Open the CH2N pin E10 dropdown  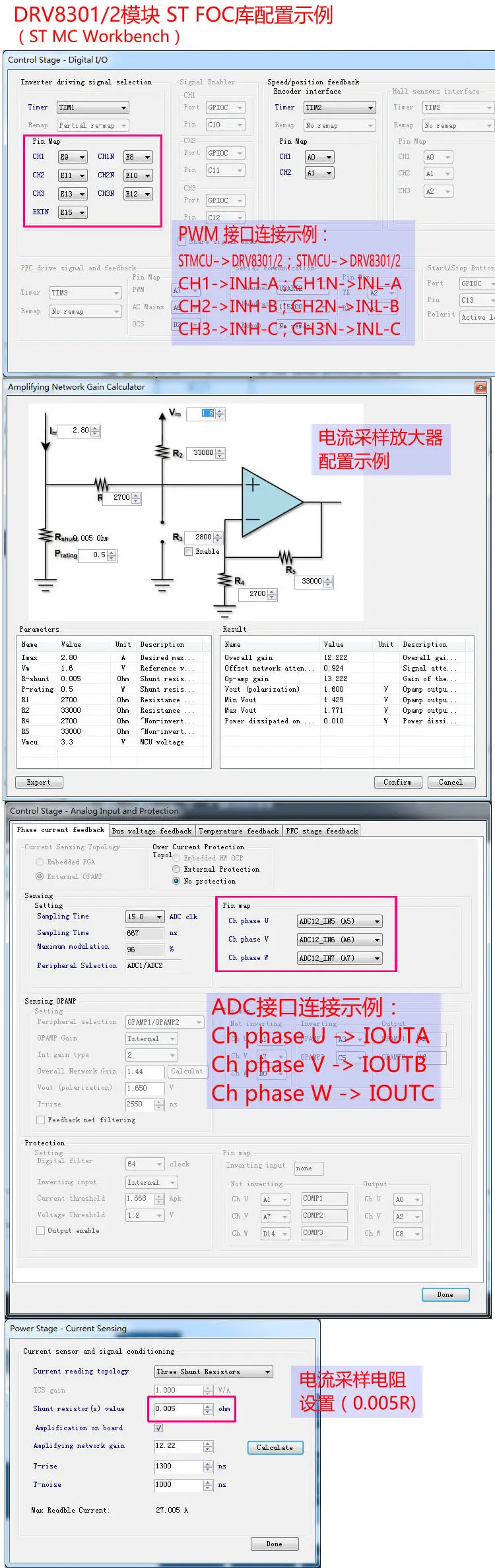[138, 175]
